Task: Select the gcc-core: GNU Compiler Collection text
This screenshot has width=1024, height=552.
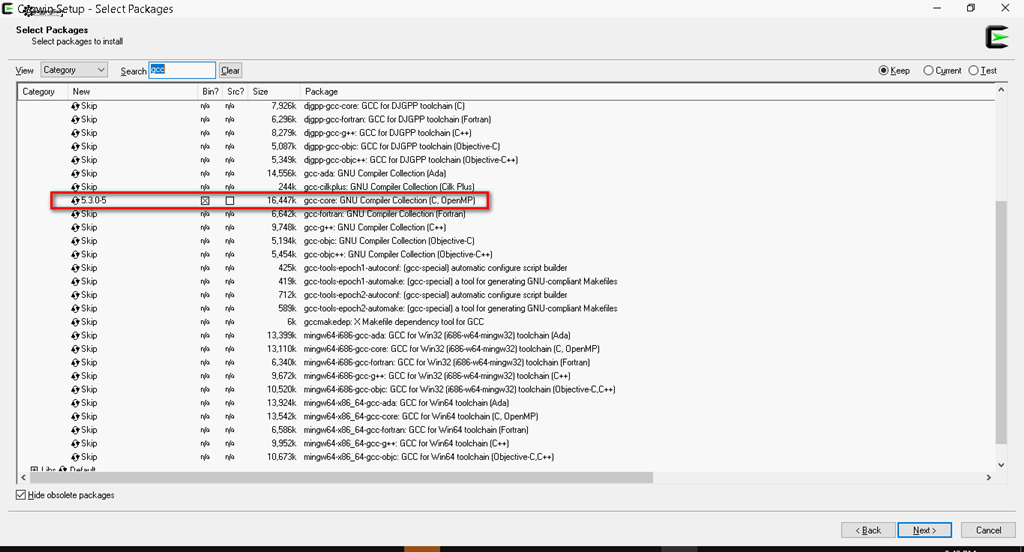Action: [x=389, y=201]
